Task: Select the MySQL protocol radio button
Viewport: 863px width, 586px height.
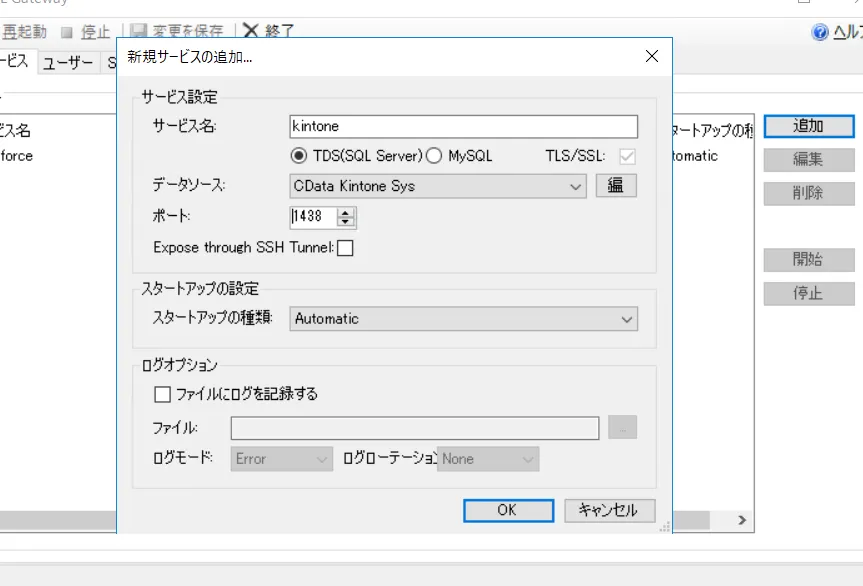Action: [x=435, y=154]
